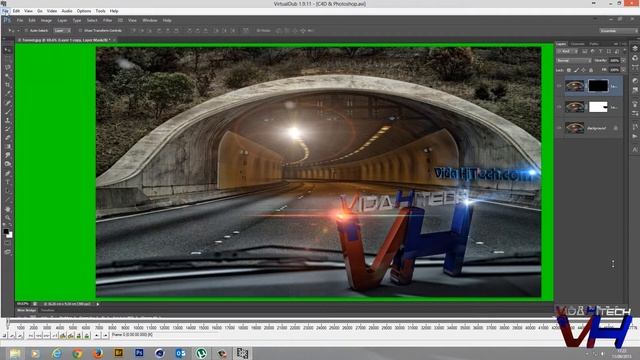Select the Horizontal Type tool
The image size is (640, 360).
7,182
